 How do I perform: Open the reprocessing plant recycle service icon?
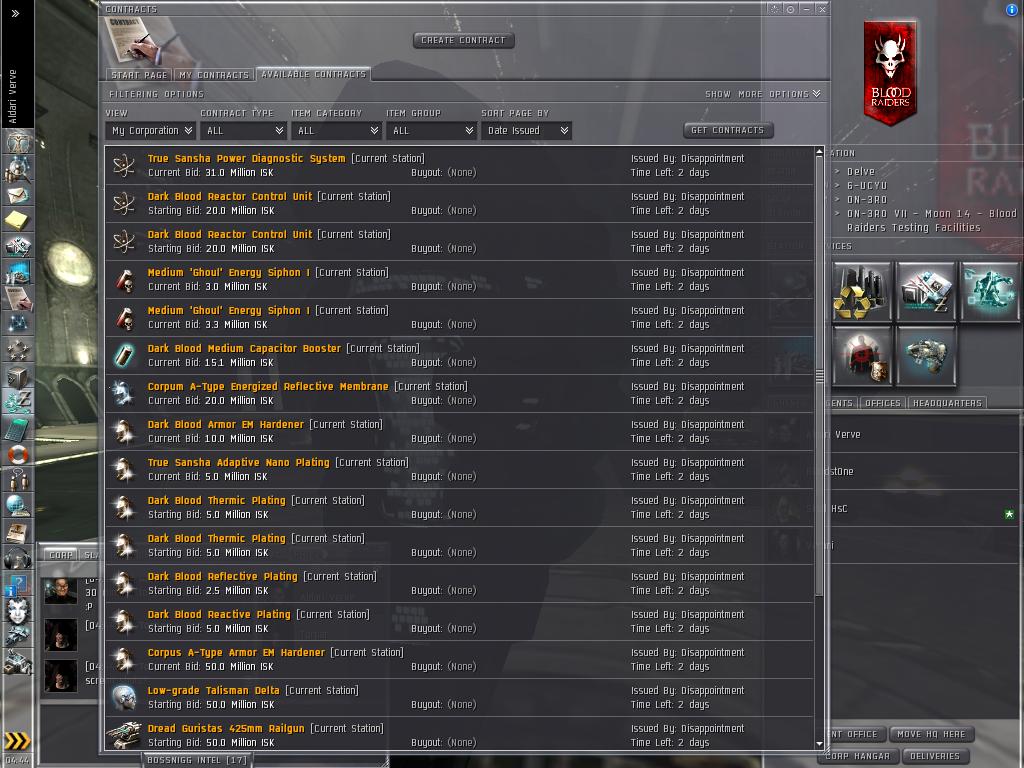tap(861, 291)
